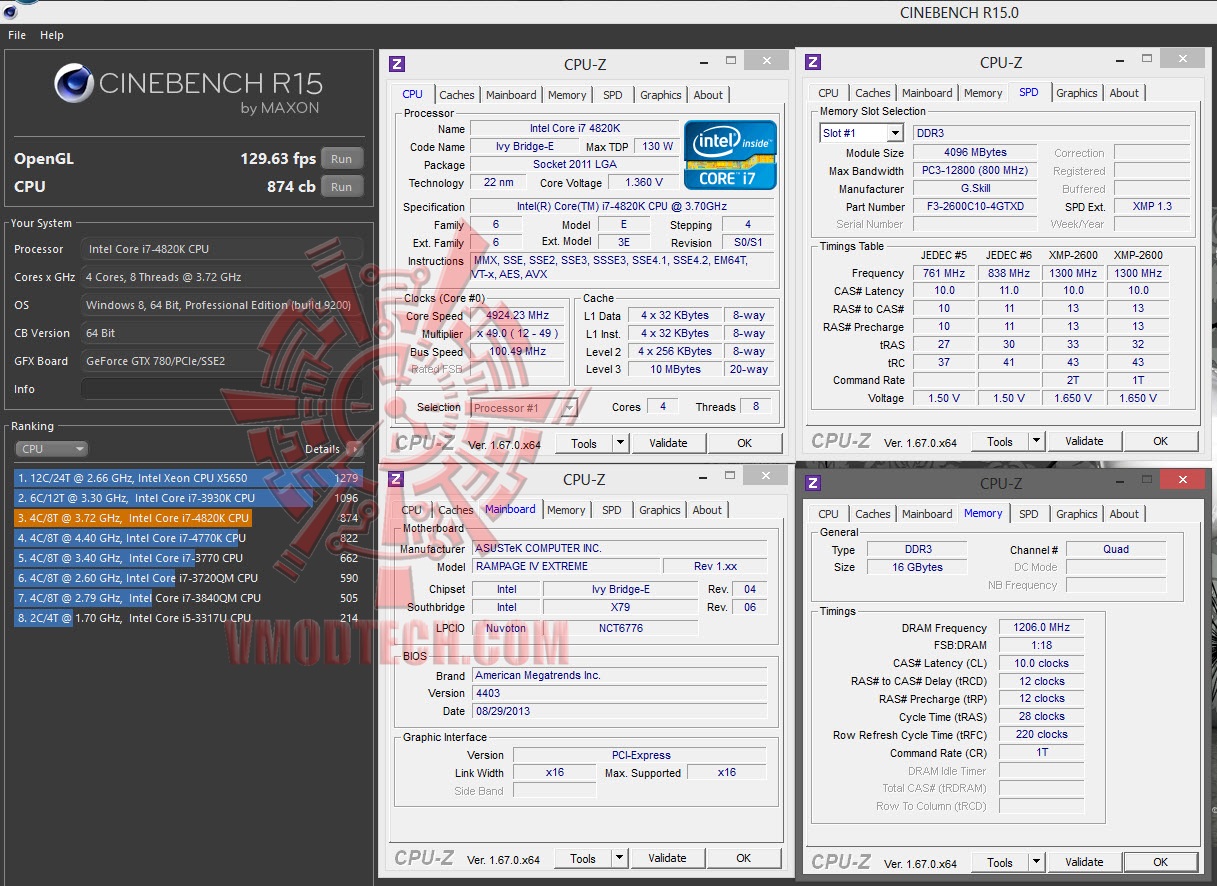This screenshot has width=1217, height=886.
Task: Select the Core i7-4770K ranking row
Action: (x=188, y=538)
